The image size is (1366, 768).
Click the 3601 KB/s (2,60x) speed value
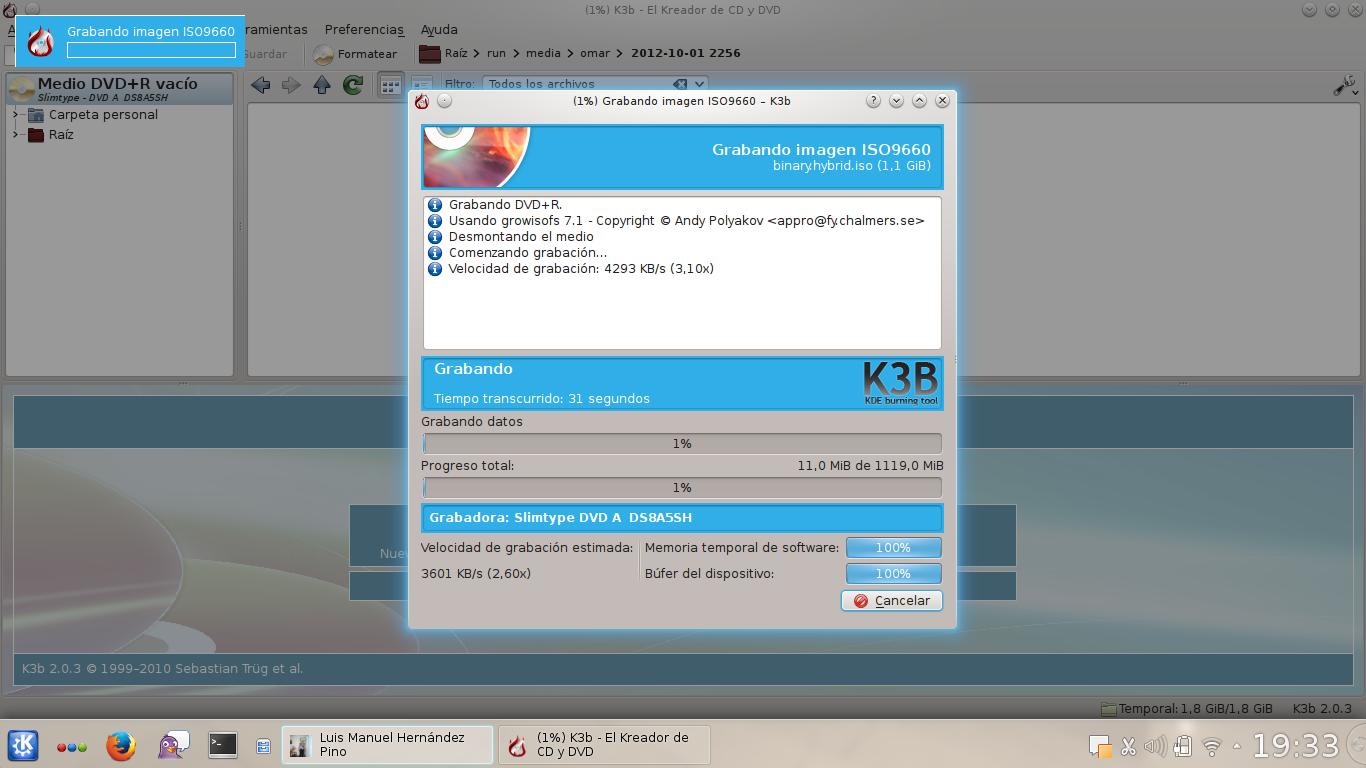(476, 574)
